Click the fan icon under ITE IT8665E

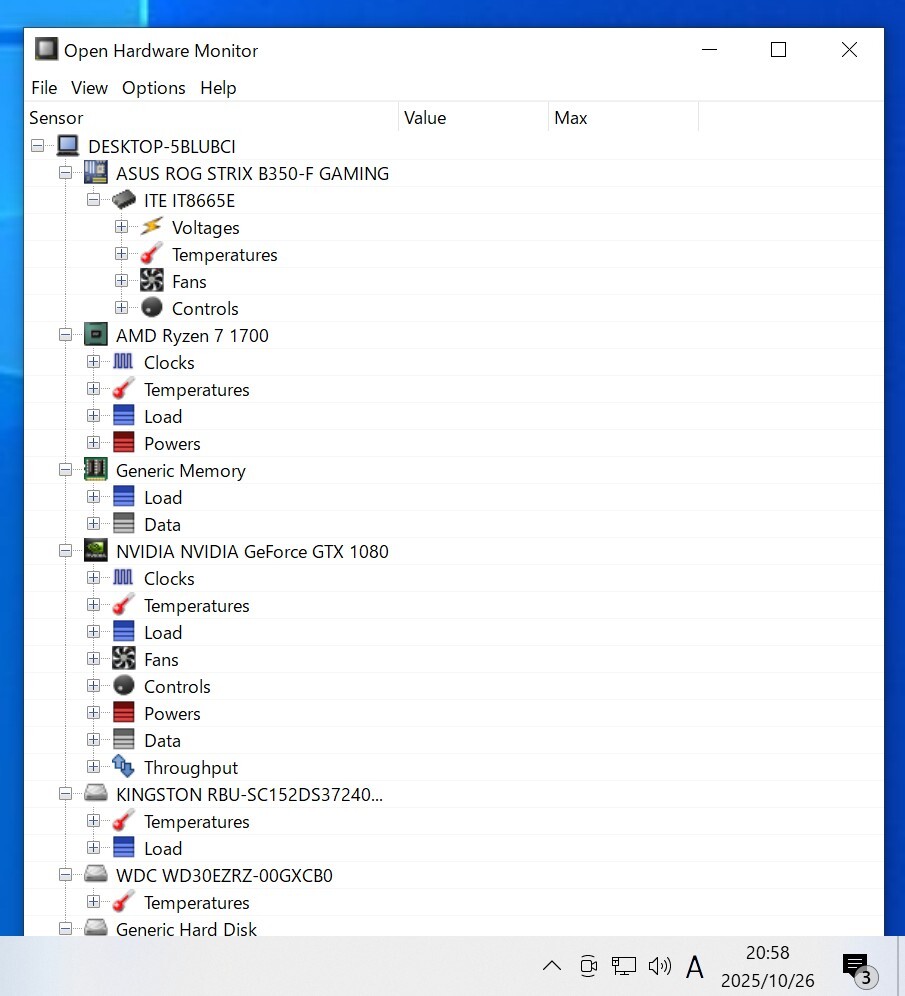152,281
